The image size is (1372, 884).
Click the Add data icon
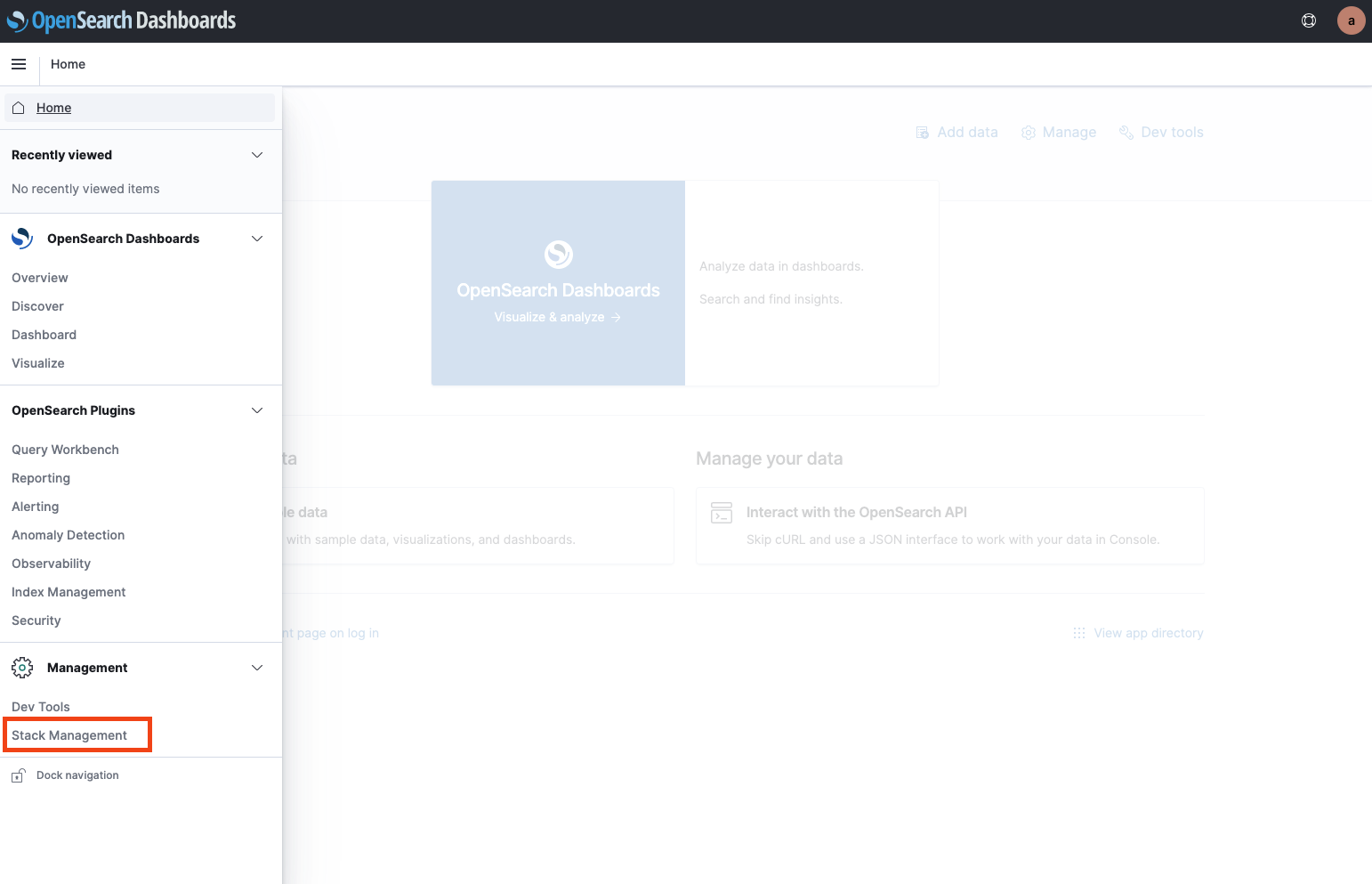pyautogui.click(x=923, y=133)
